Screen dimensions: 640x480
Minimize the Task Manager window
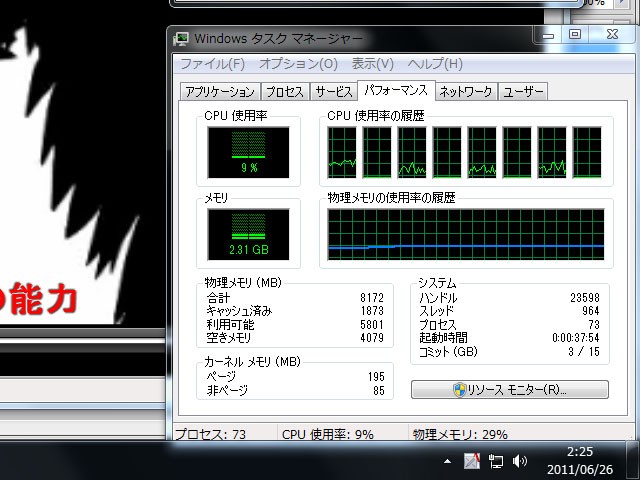[x=548, y=35]
